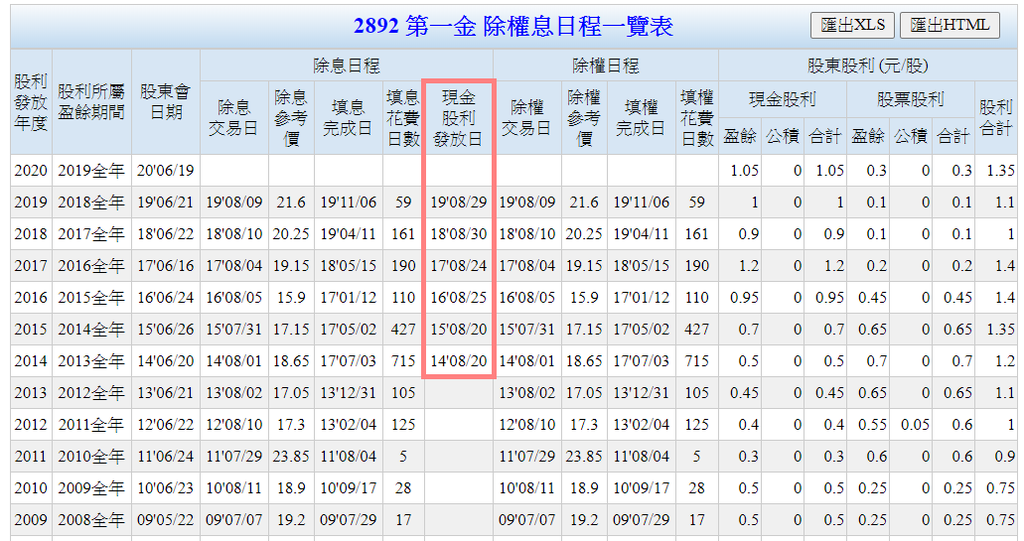Click ex-dividend date 11'07/29 in 除息 section
The width and height of the screenshot is (1024, 541).
pos(234,456)
